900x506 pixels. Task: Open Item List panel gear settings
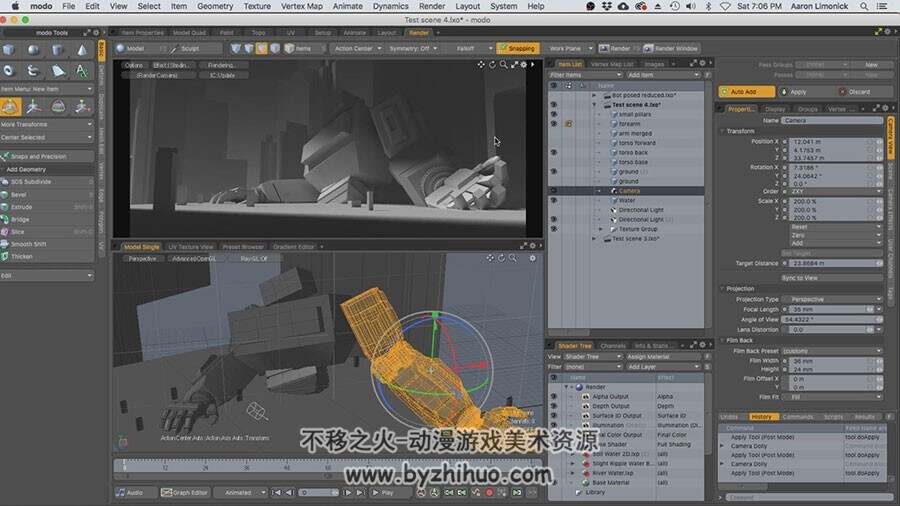coord(702,64)
